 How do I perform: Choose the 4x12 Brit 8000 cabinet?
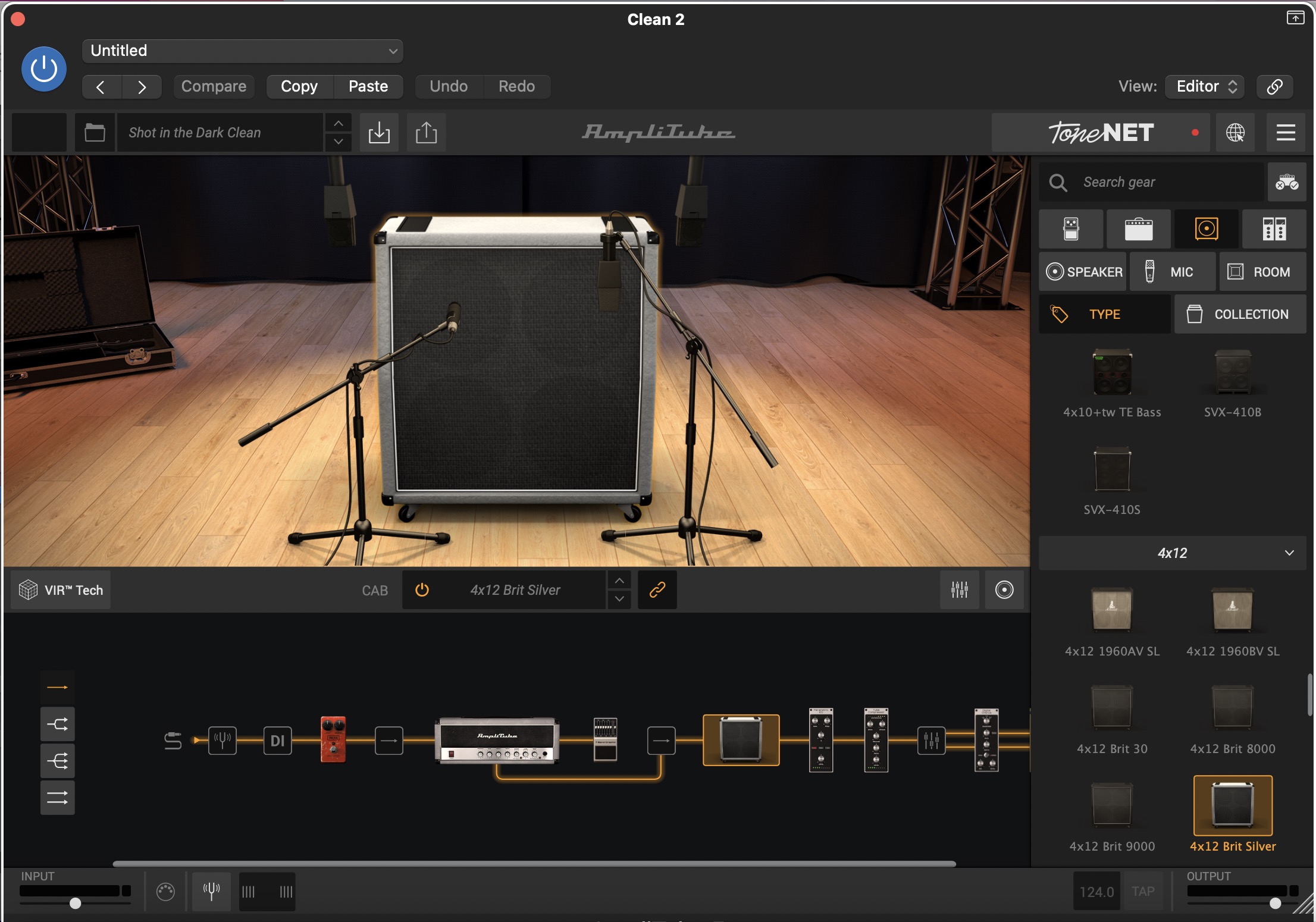[1233, 720]
